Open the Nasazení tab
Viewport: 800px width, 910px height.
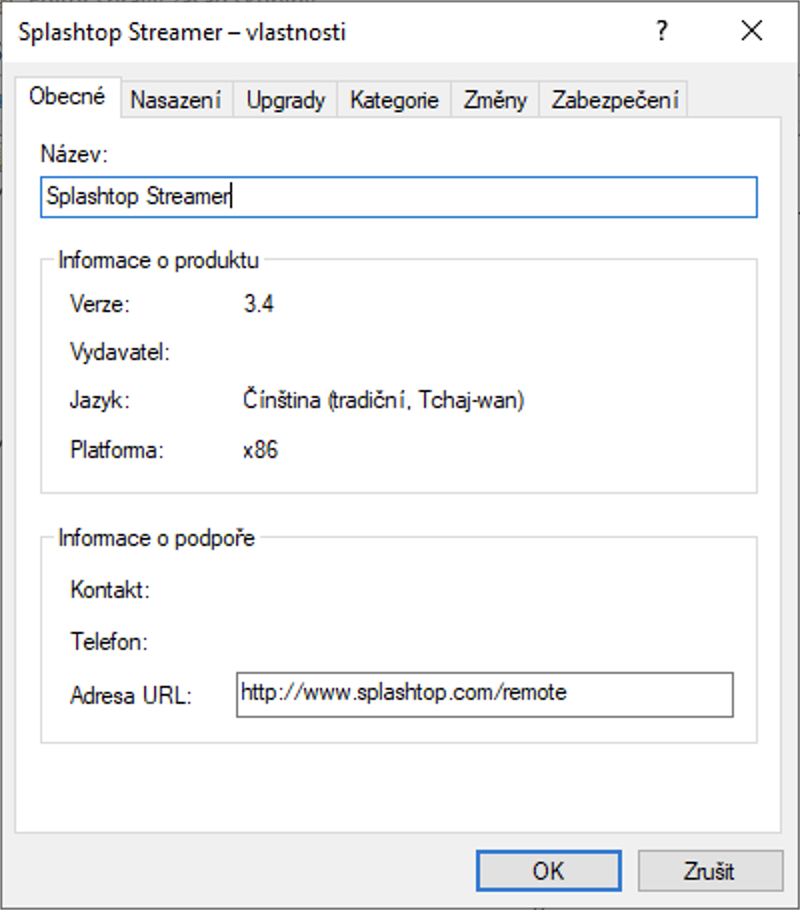pyautogui.click(x=178, y=100)
